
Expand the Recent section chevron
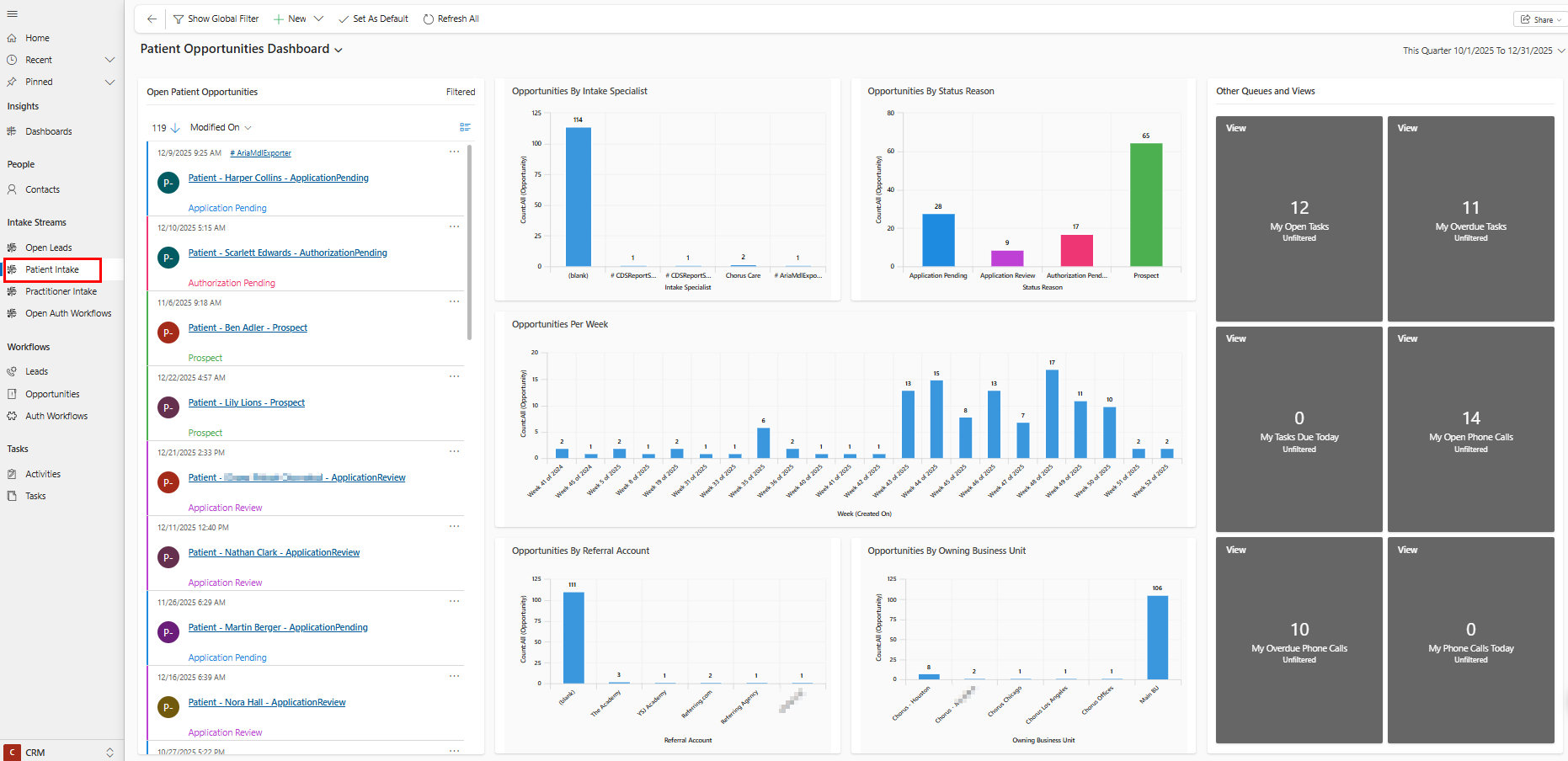click(x=109, y=60)
